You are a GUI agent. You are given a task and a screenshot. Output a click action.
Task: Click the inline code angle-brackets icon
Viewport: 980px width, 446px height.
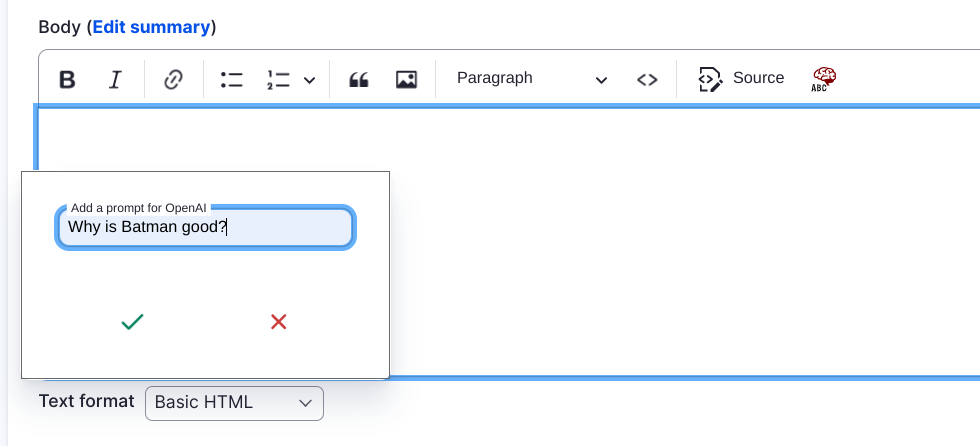(x=647, y=79)
